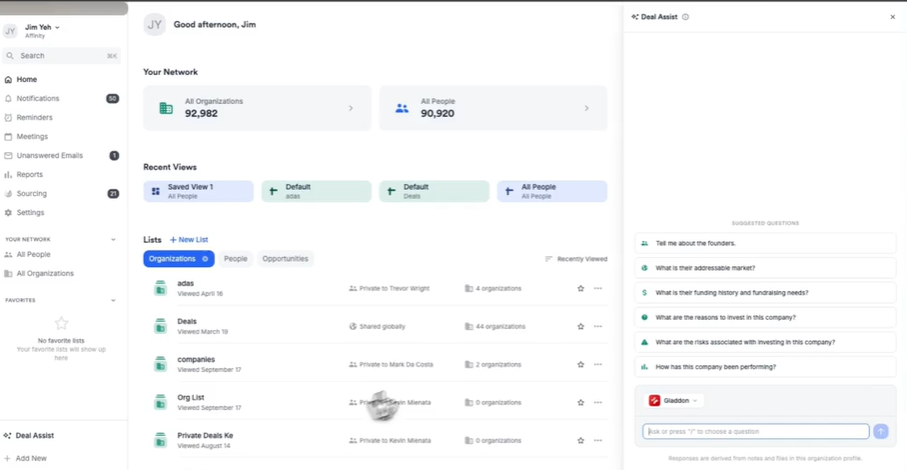907x470 pixels.
Task: Click the Deal Assist info icon
Action: click(685, 17)
